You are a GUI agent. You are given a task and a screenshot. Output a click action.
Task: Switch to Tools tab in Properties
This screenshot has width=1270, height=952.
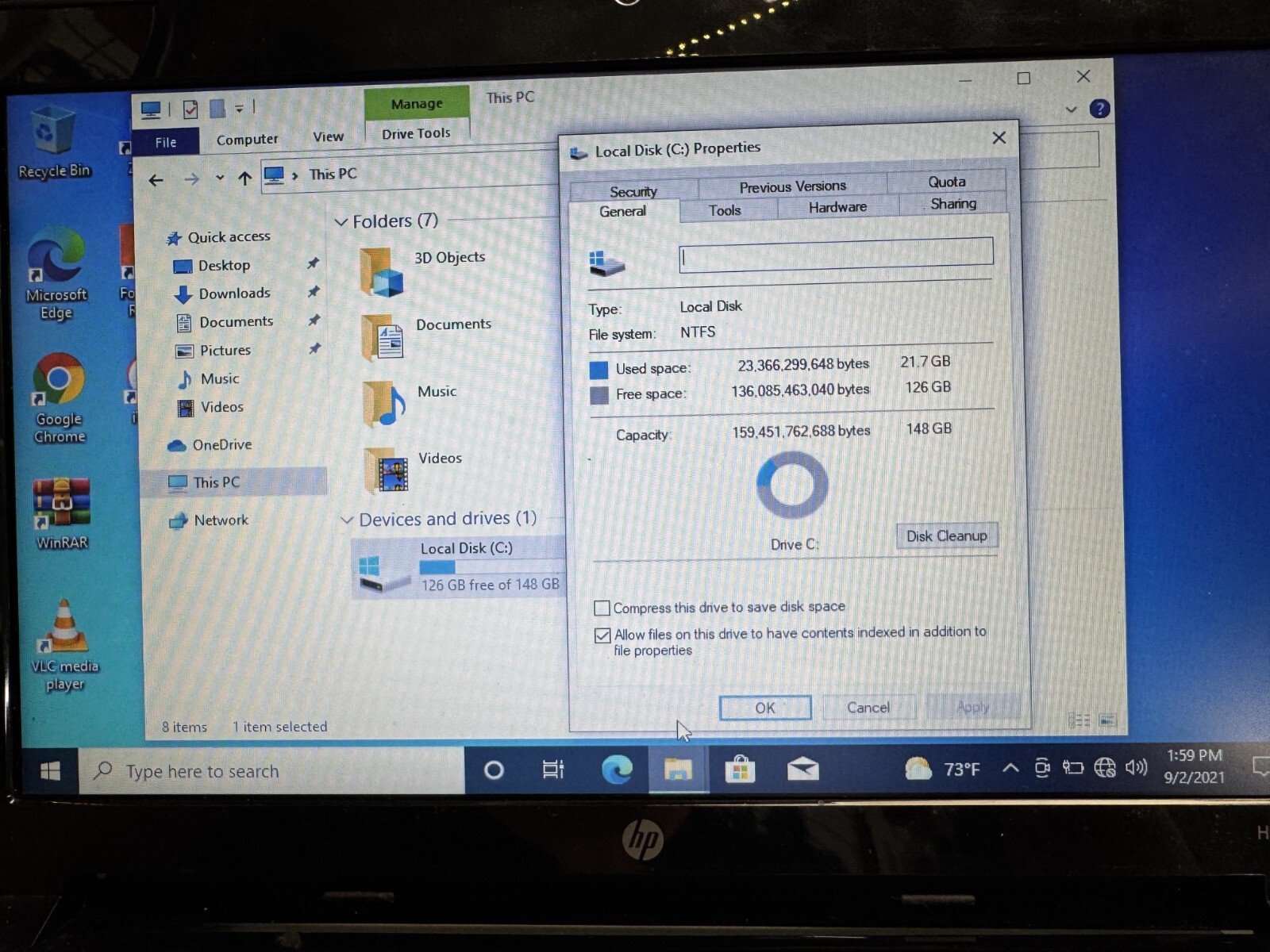725,210
